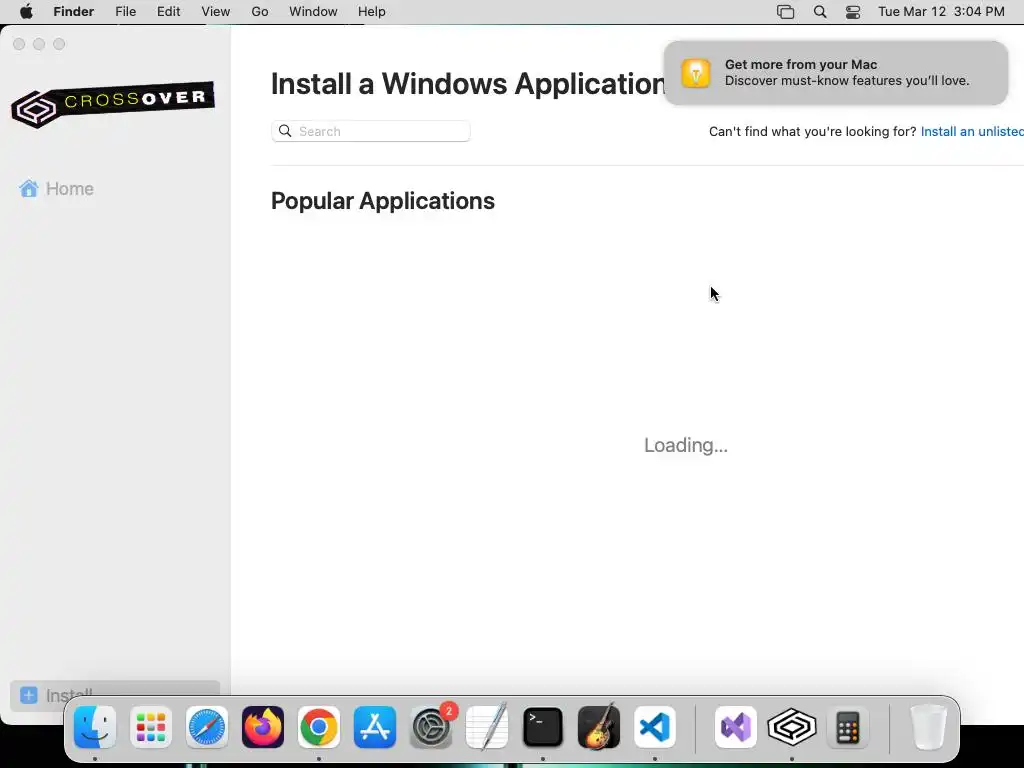Screen dimensions: 1024x768
Task: Open the App Store dock icon
Action: (x=375, y=727)
